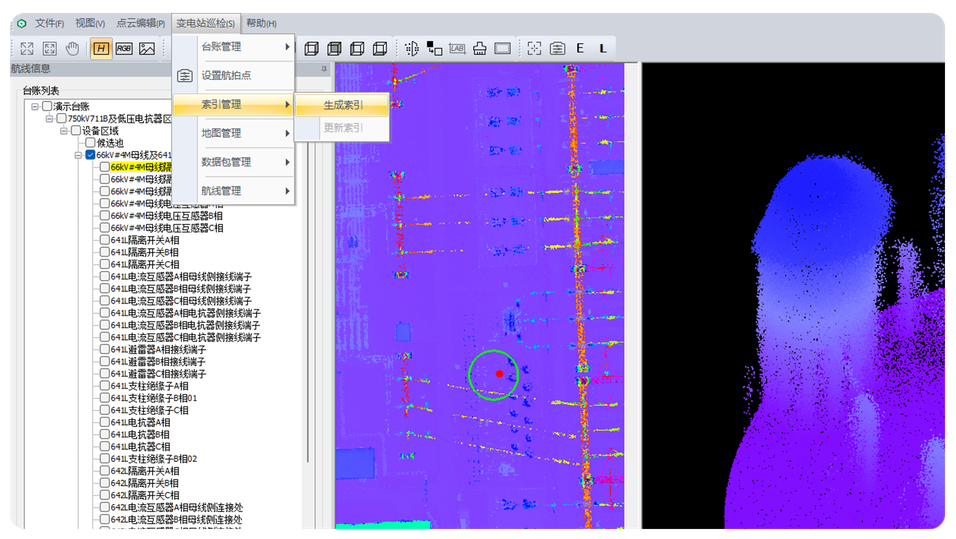This screenshot has height=539, width=956.
Task: Click the L toolbar button
Action: (x=602, y=48)
